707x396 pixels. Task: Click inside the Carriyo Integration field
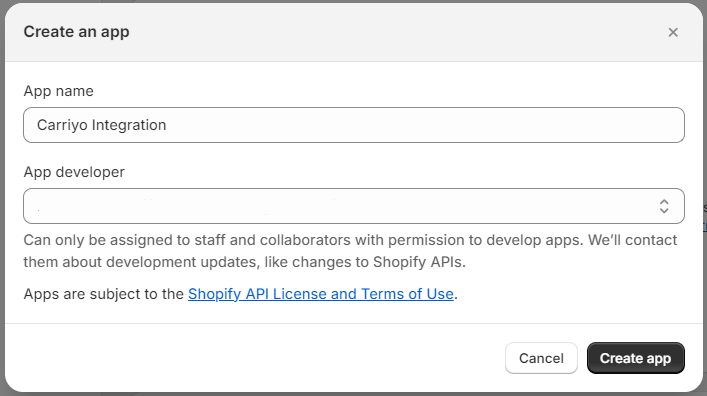tap(354, 125)
